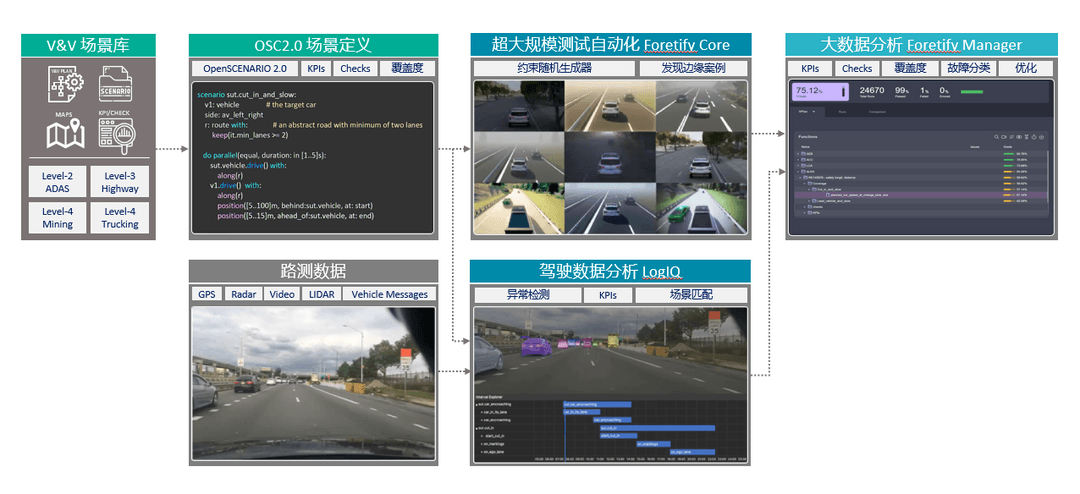Screen dimensions: 1080x494
Task: Switch to the Runs tab
Action: pyautogui.click(x=842, y=112)
